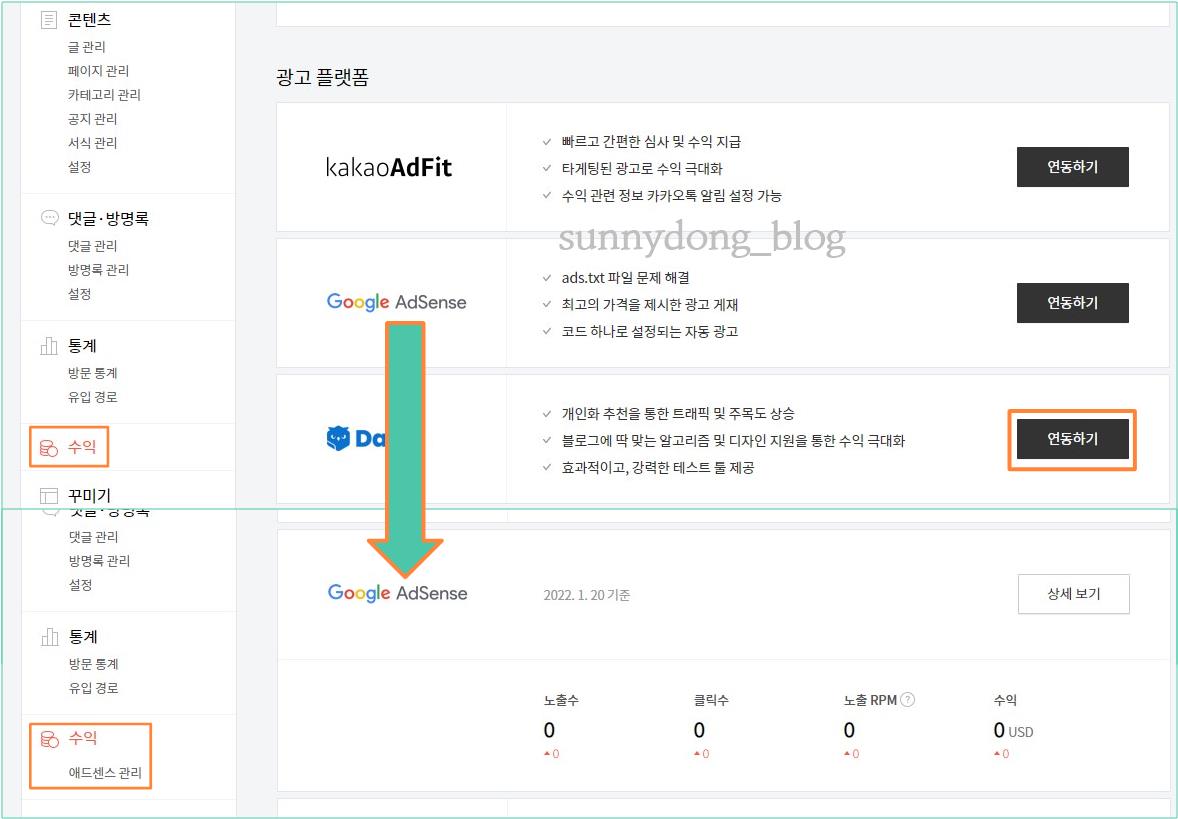Click the text 타게팅된 광고로 수익 극대화
1178x819 pixels.
coord(642,168)
